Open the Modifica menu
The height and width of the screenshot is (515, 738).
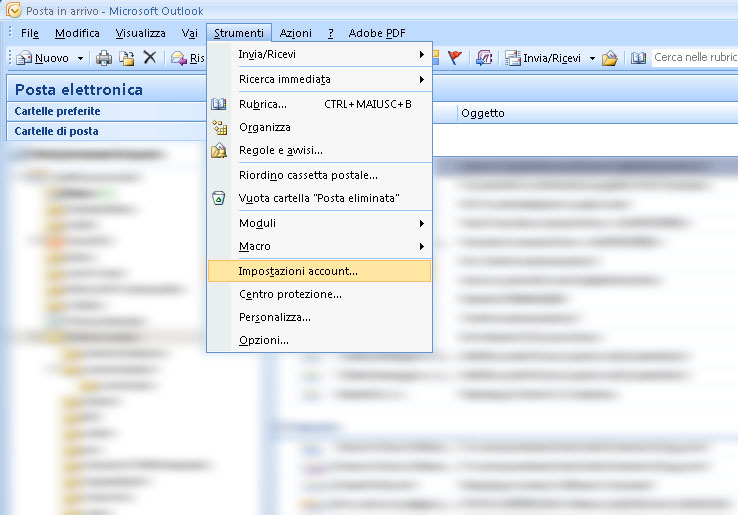77,33
